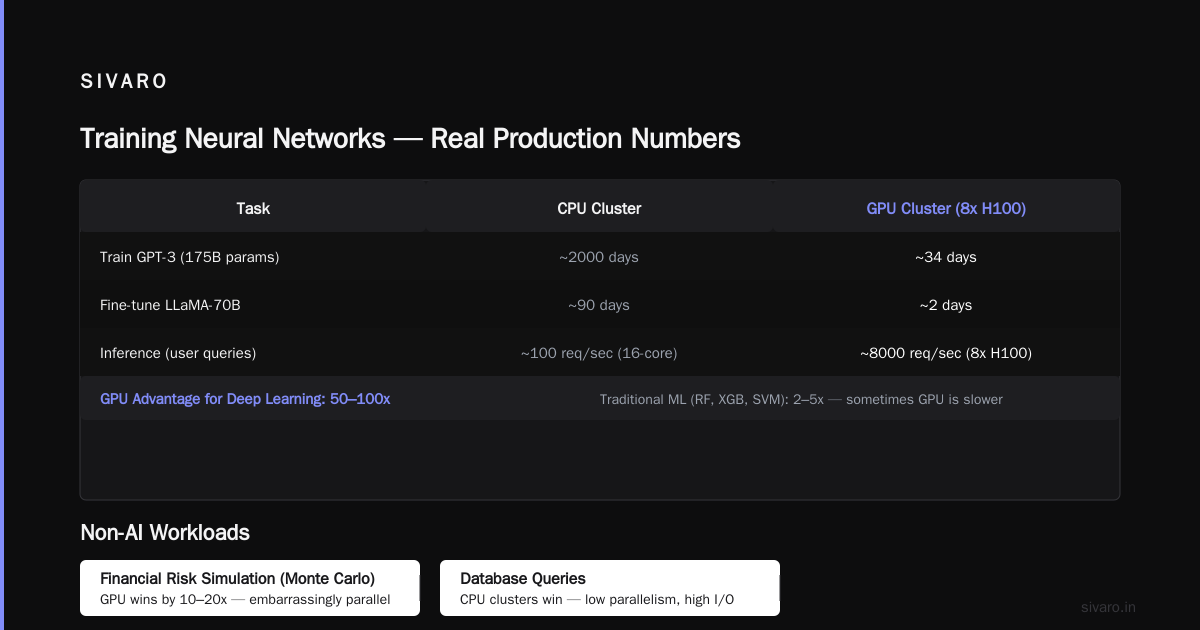Click the CPU Cluster column header
Image resolution: width=1200 pixels, height=630 pixels.
pos(599,208)
